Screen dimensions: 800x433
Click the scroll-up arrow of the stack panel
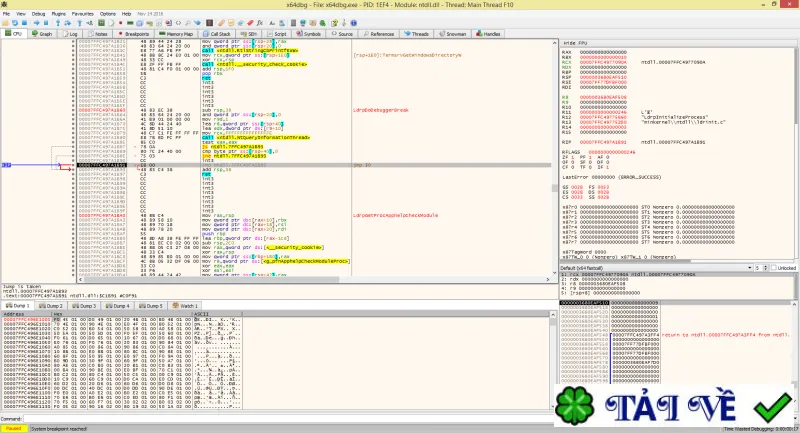(794, 304)
